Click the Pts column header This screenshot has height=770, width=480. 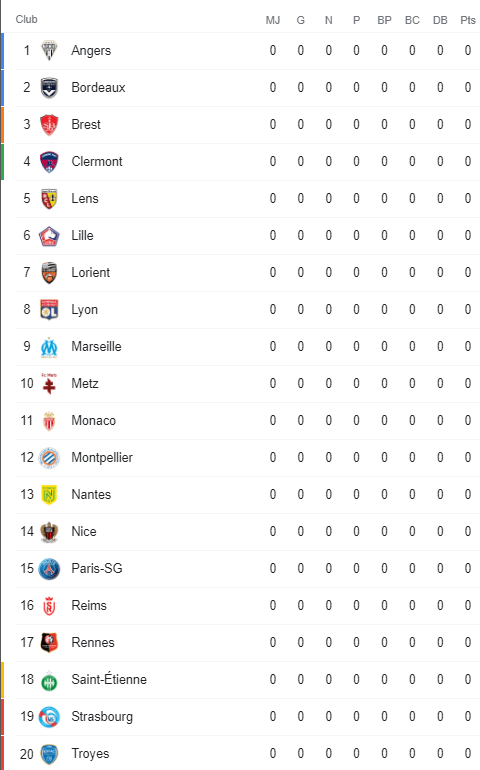468,20
